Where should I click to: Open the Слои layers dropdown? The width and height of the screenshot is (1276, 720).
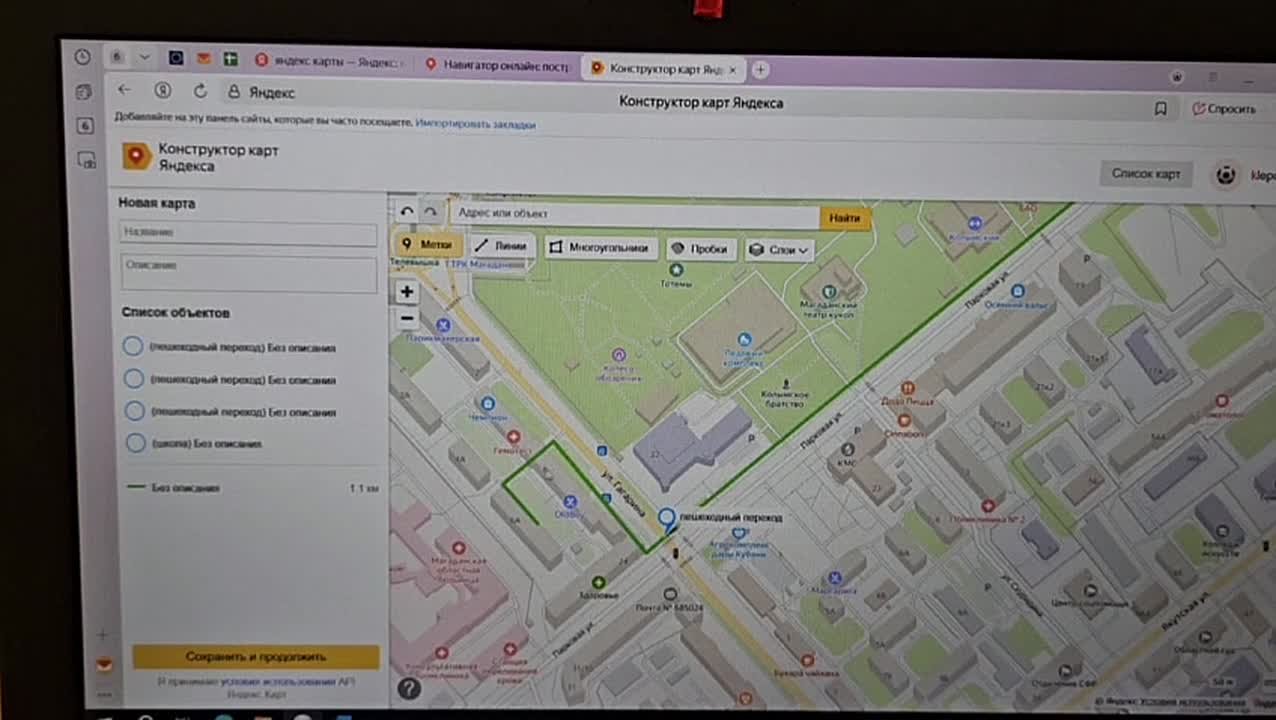click(780, 250)
